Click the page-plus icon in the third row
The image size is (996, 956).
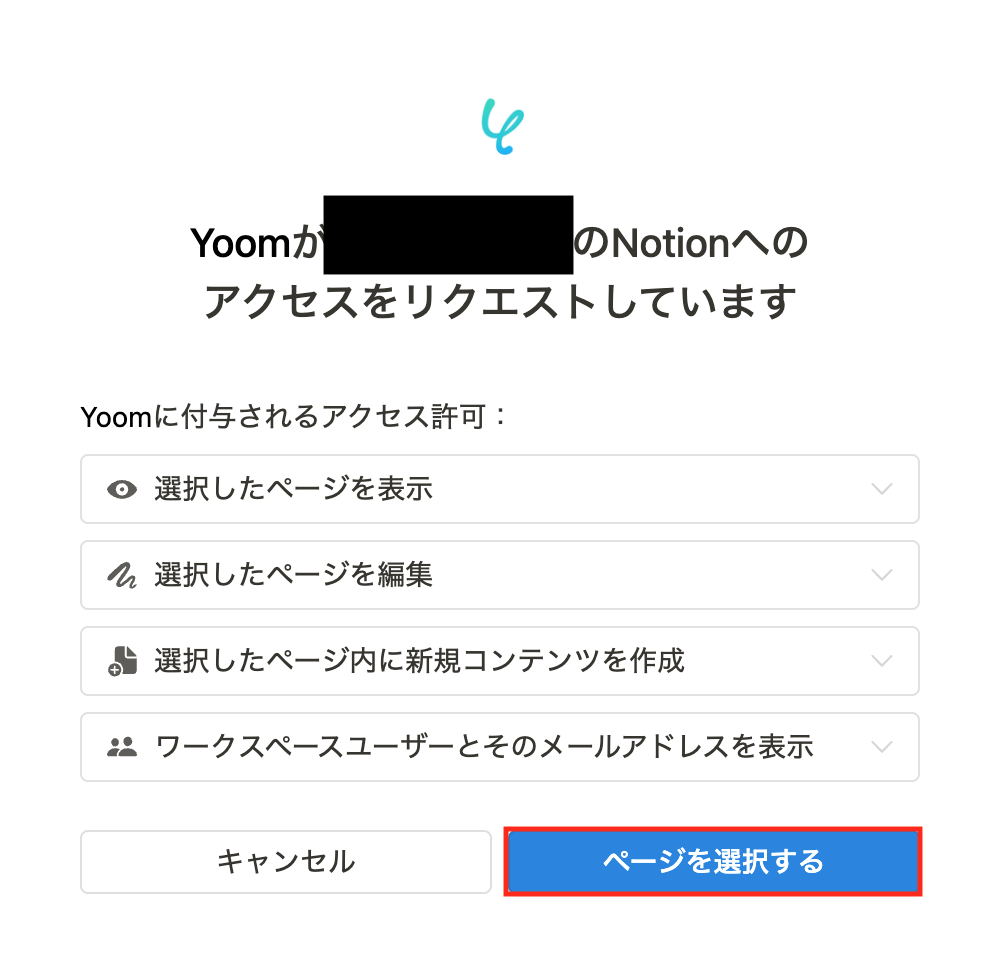(x=120, y=661)
